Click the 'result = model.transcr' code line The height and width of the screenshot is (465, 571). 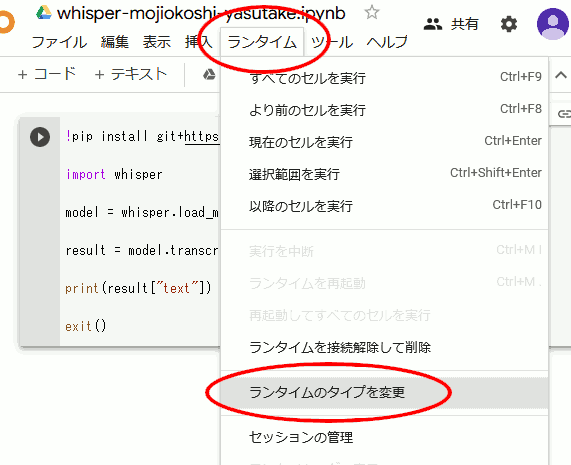(142, 250)
